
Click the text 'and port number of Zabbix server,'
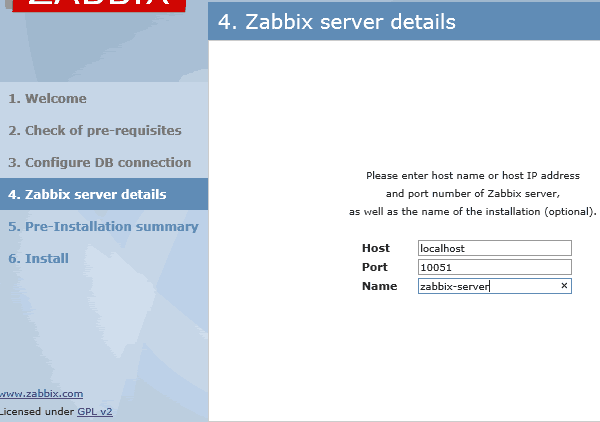click(473, 194)
